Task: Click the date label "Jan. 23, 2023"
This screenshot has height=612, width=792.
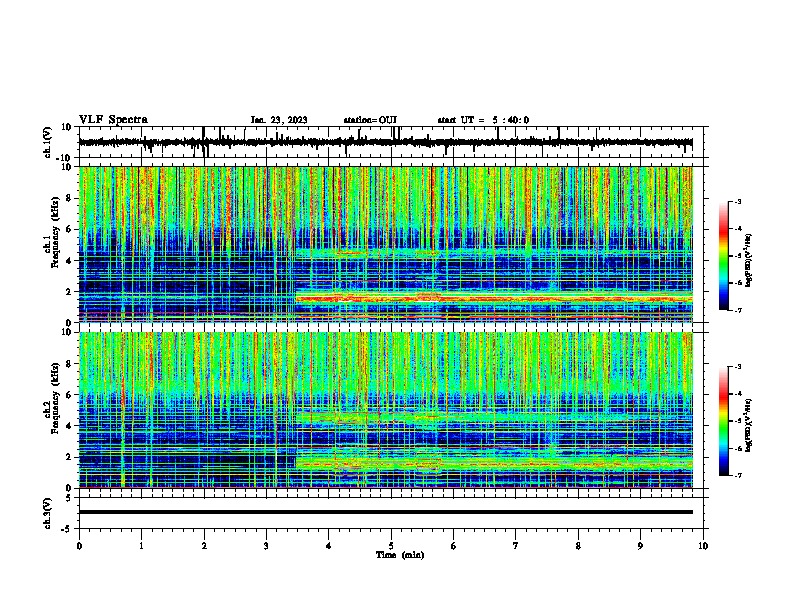Action: (x=279, y=120)
